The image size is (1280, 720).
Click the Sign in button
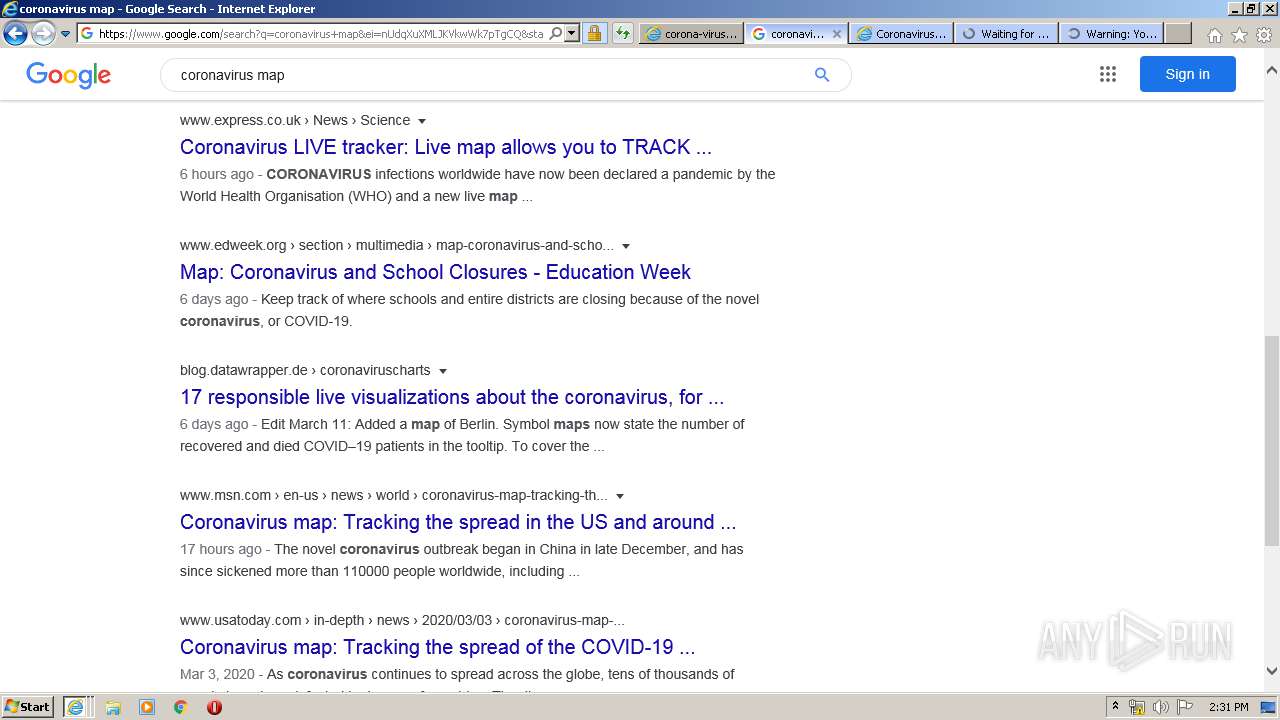[1187, 74]
